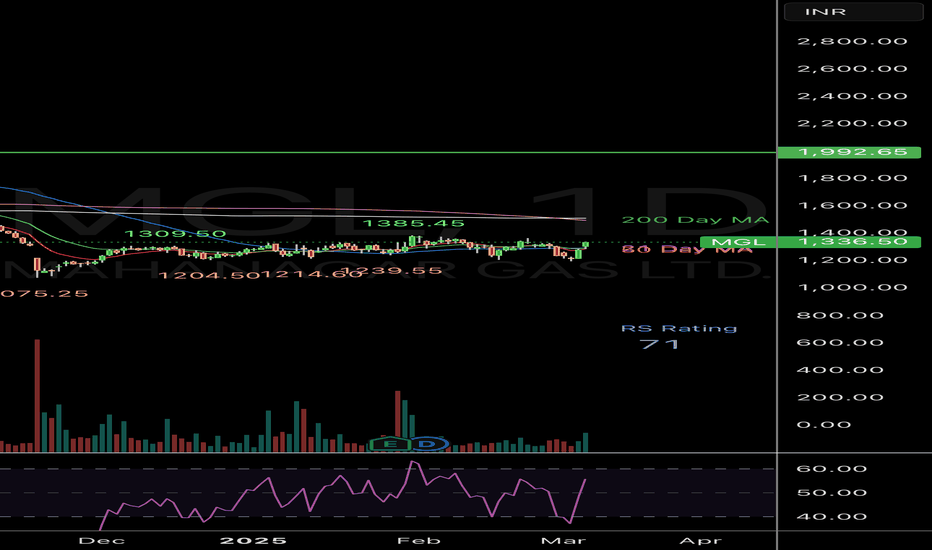Click the 2,600.00 price scale label

tap(852, 68)
